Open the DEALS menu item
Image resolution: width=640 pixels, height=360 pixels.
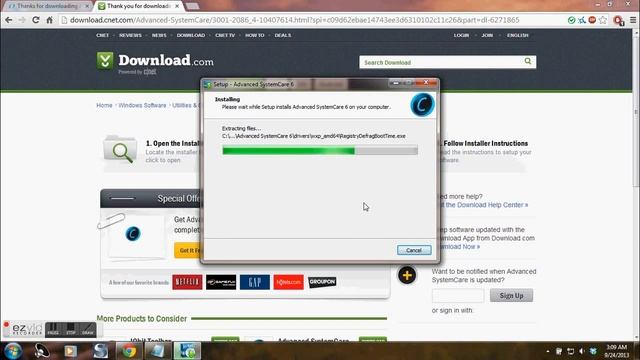point(283,36)
